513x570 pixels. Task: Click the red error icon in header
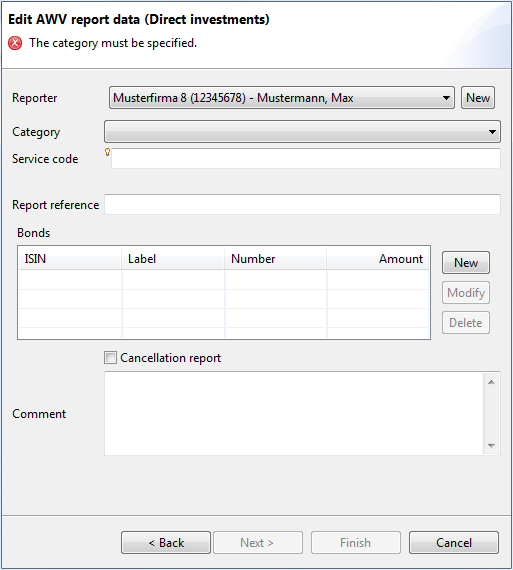point(15,43)
